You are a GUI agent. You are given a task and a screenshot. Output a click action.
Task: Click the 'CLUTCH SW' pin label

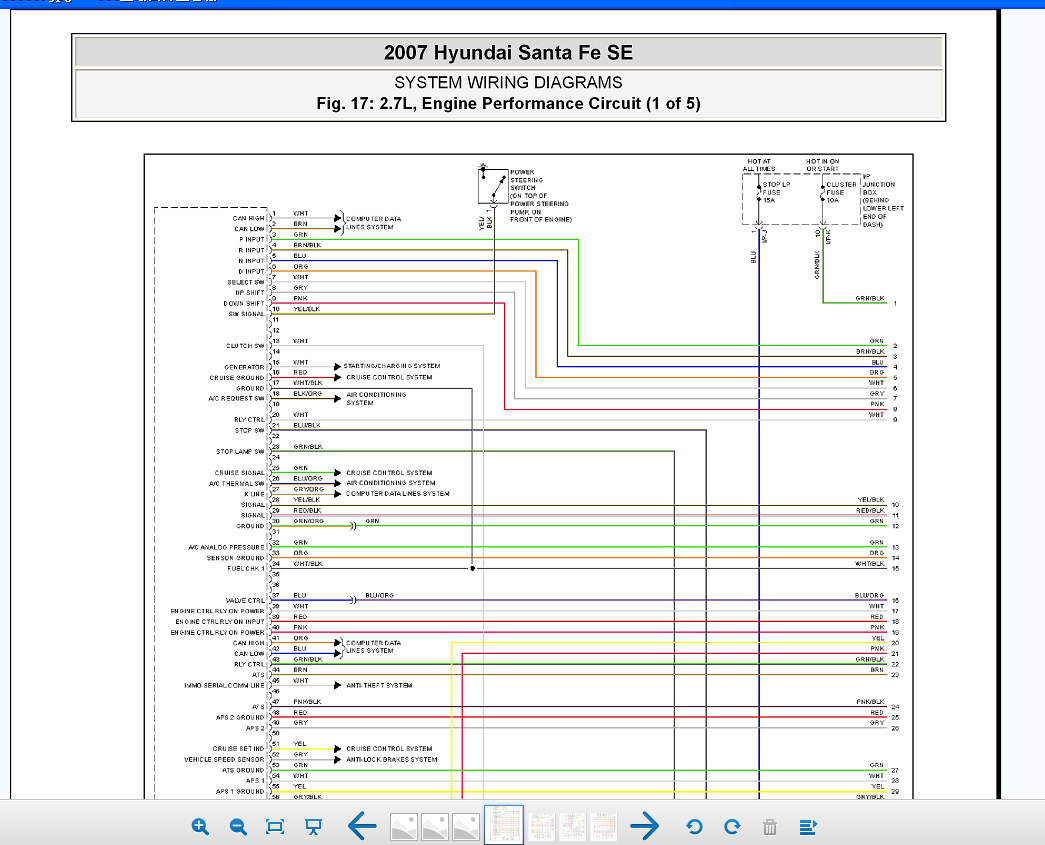pos(245,346)
